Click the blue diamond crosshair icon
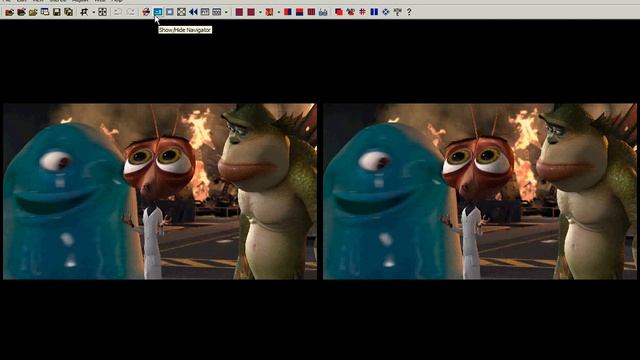Image resolution: width=640 pixels, height=360 pixels. (386, 12)
